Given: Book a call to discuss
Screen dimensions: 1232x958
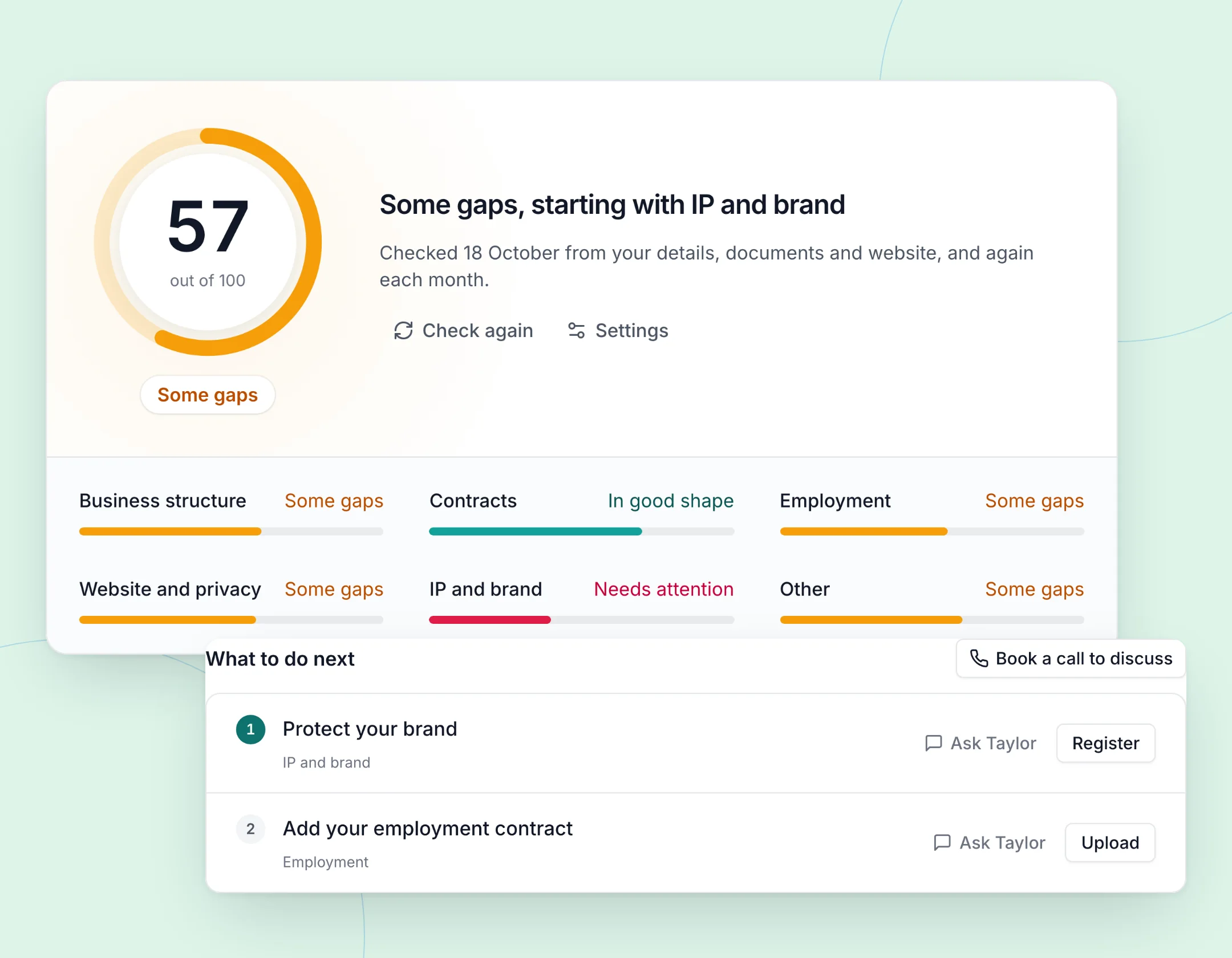Looking at the screenshot, I should tap(1071, 658).
